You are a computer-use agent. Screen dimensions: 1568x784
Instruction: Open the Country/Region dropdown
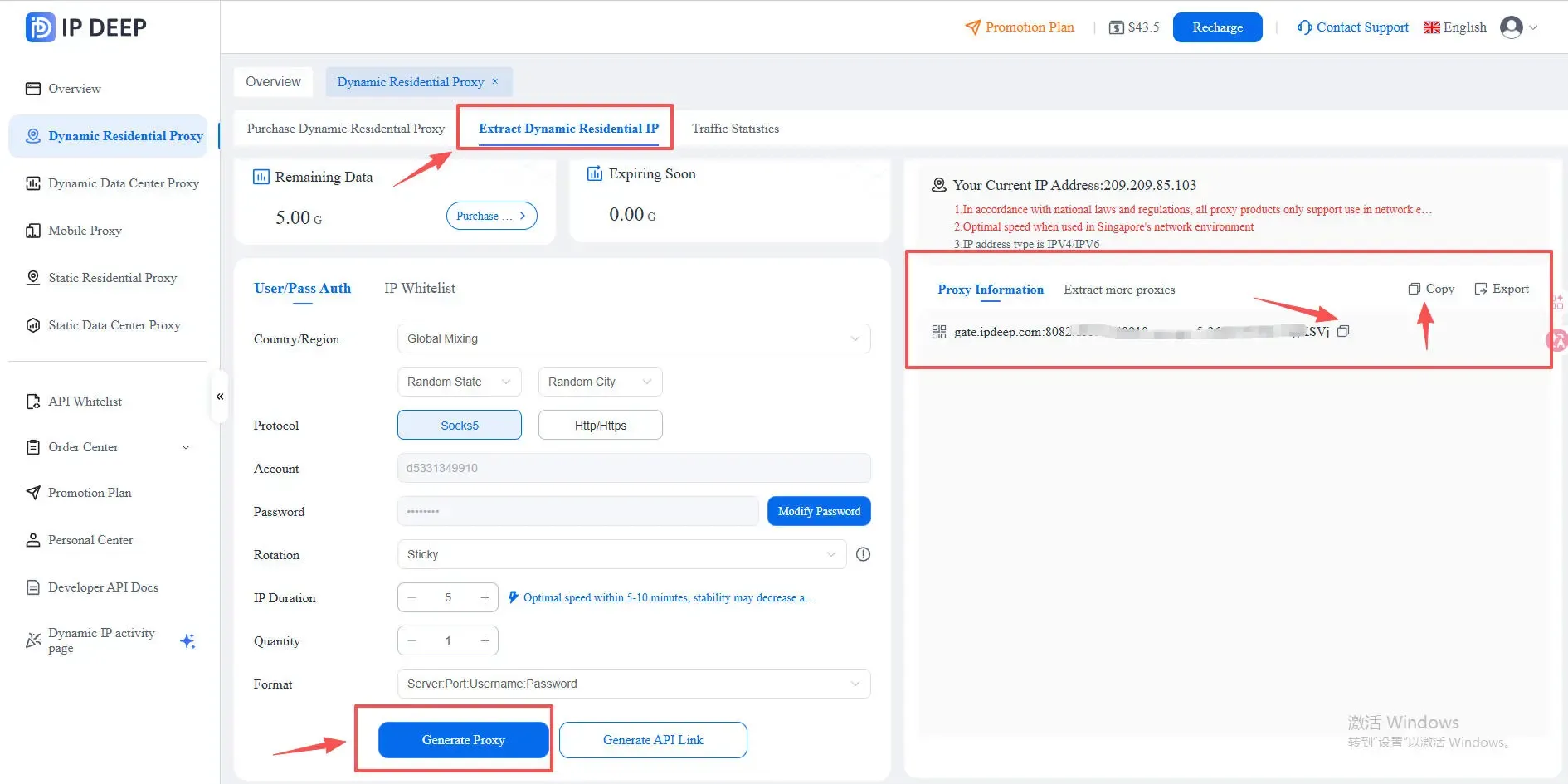point(633,338)
